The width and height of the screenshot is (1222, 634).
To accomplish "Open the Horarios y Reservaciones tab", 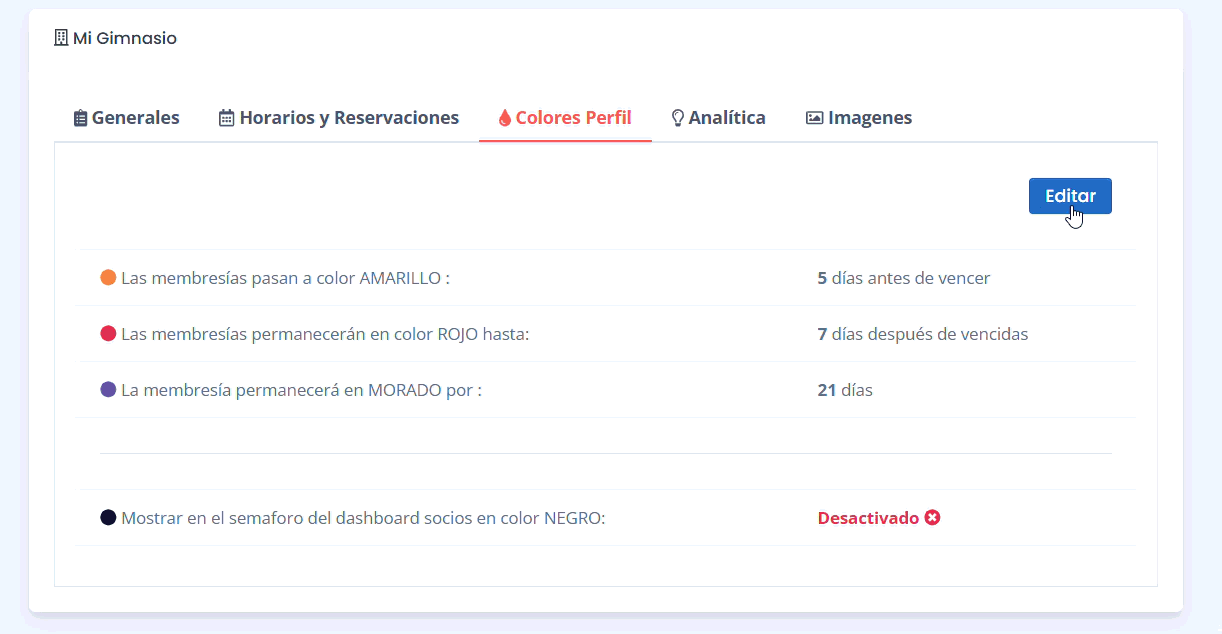I will tap(349, 118).
